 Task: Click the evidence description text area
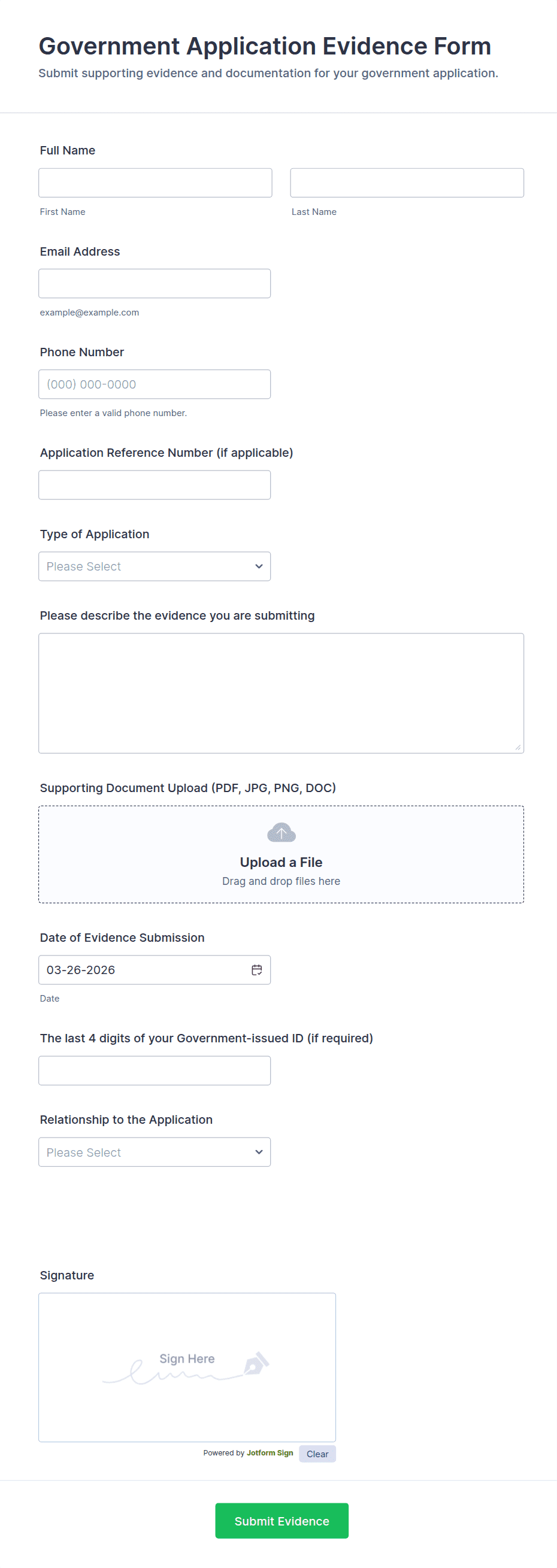(x=281, y=693)
